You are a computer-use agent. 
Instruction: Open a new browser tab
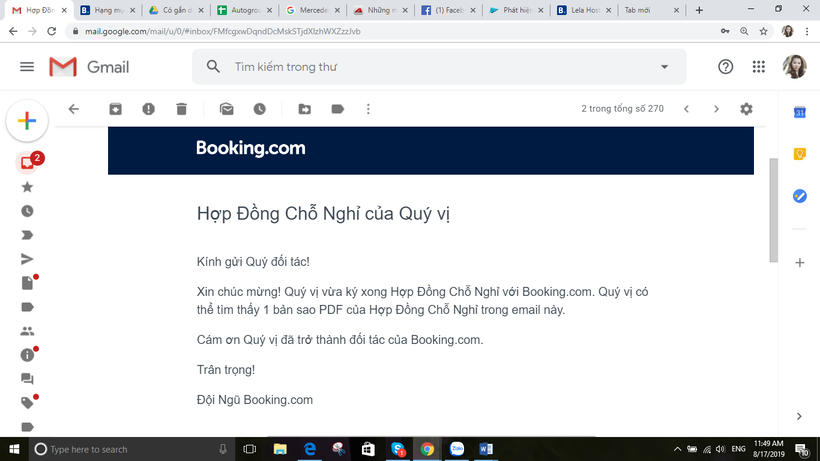point(699,10)
